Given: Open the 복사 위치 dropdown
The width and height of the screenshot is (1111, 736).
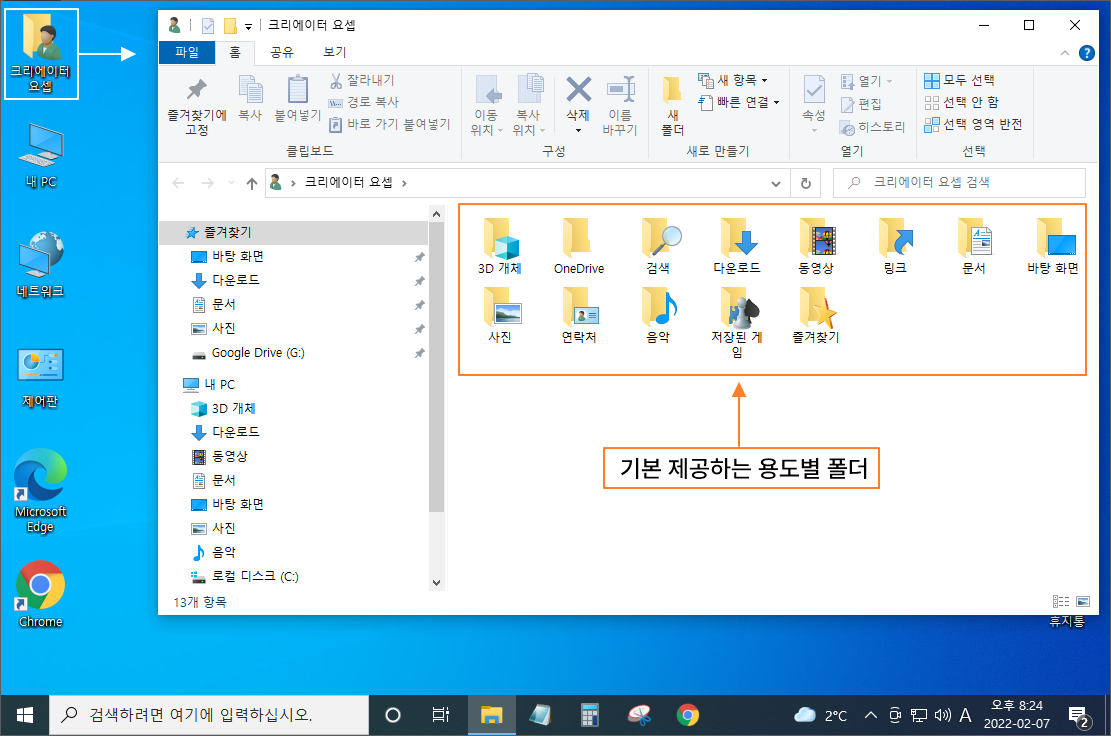Looking at the screenshot, I should [529, 106].
